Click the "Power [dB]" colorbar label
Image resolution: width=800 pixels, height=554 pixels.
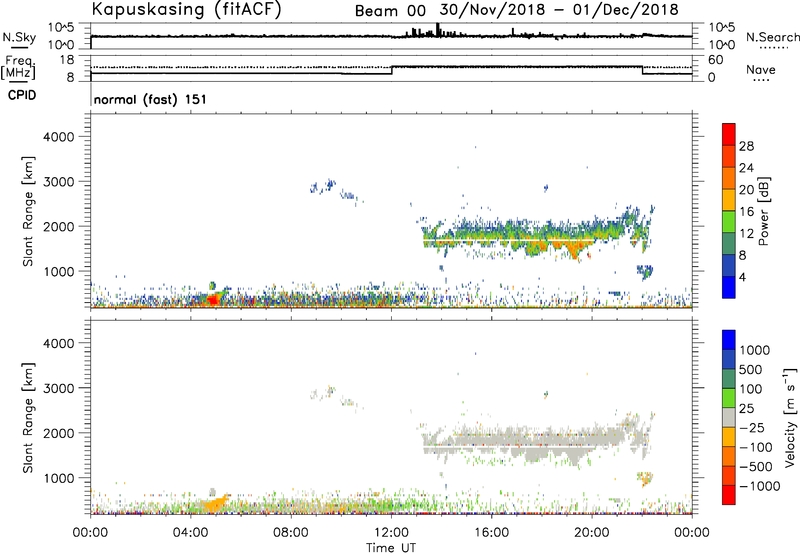point(763,211)
